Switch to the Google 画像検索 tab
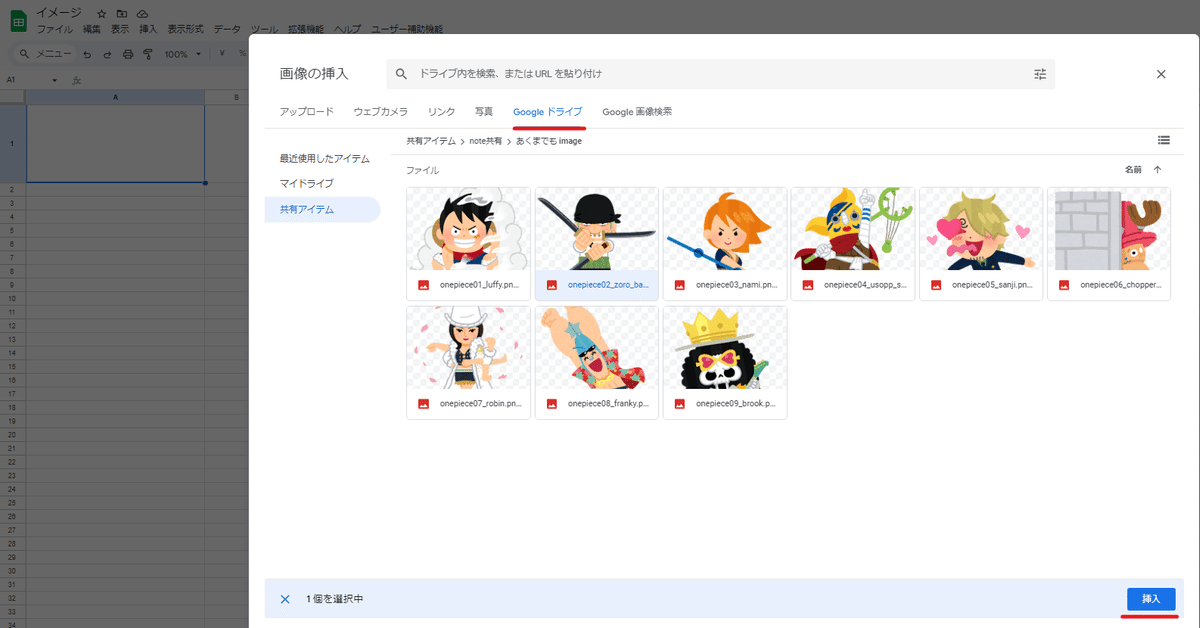 (x=637, y=112)
